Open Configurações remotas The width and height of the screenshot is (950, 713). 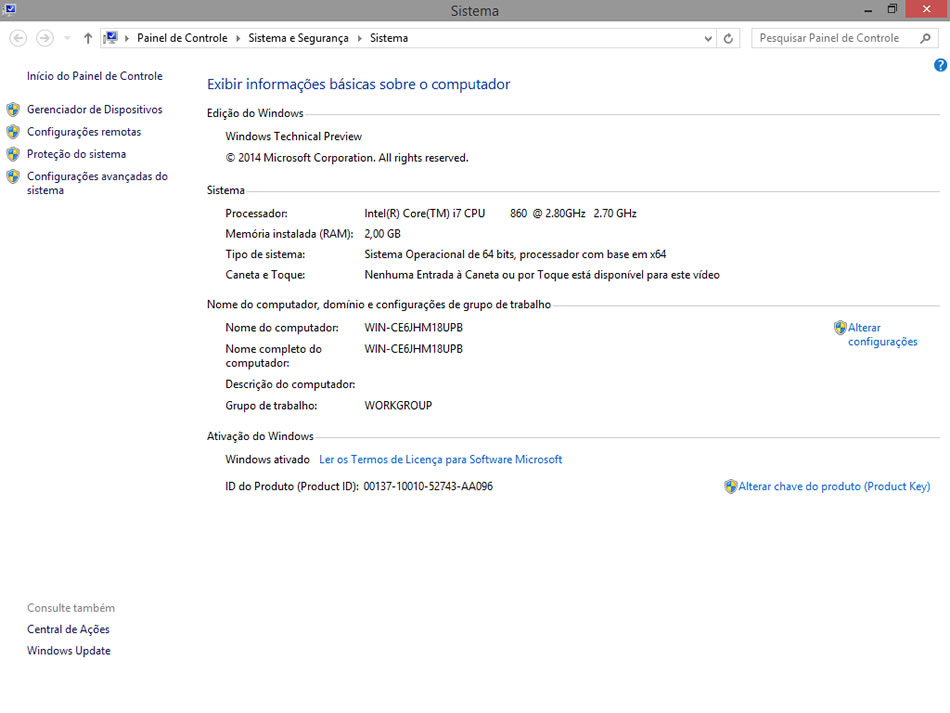point(84,132)
